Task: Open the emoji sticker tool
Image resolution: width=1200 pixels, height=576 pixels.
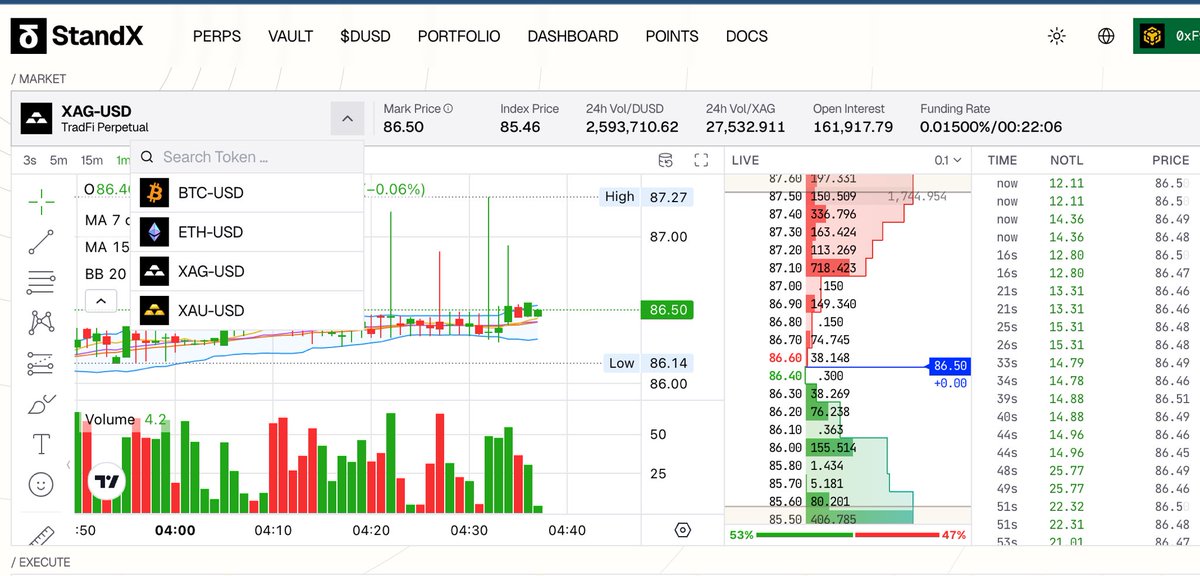Action: coord(41,485)
